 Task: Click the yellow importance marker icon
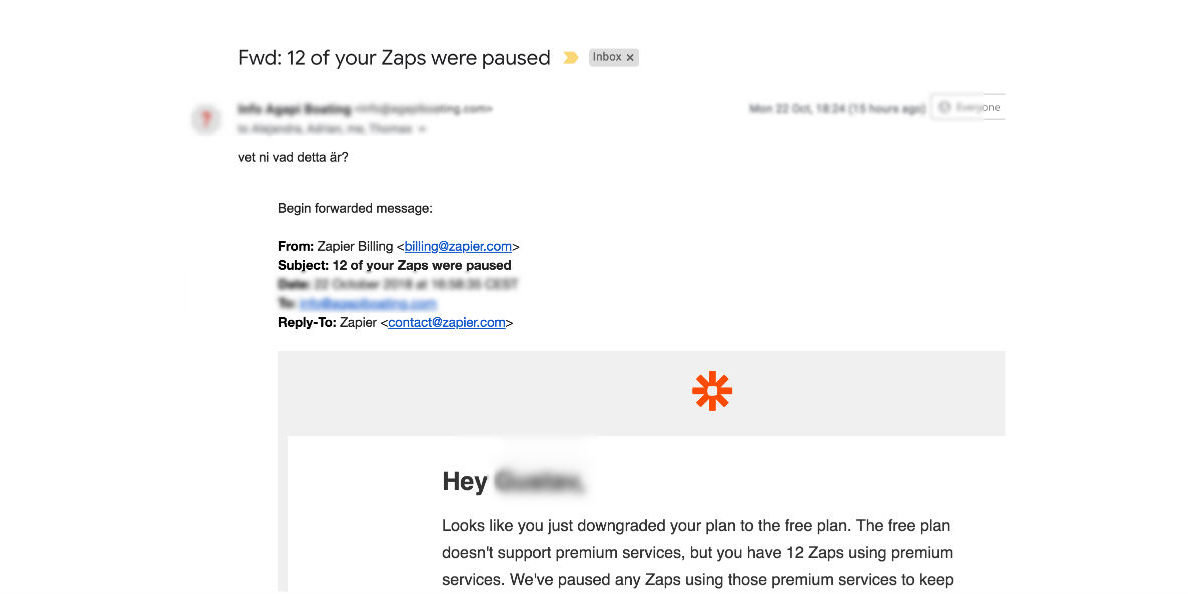tap(570, 58)
